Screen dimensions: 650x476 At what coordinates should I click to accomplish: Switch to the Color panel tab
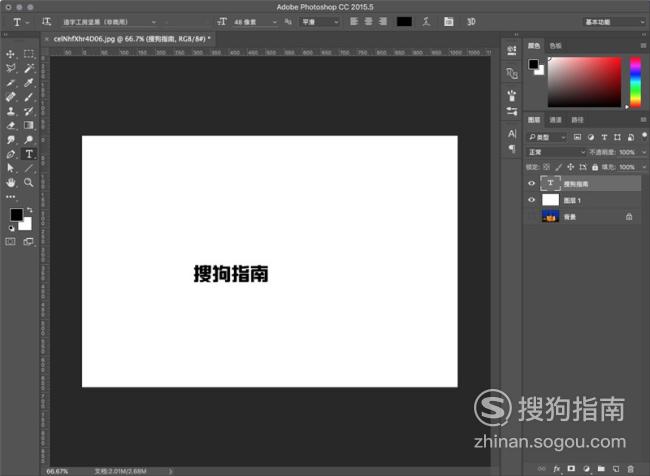[x=534, y=46]
